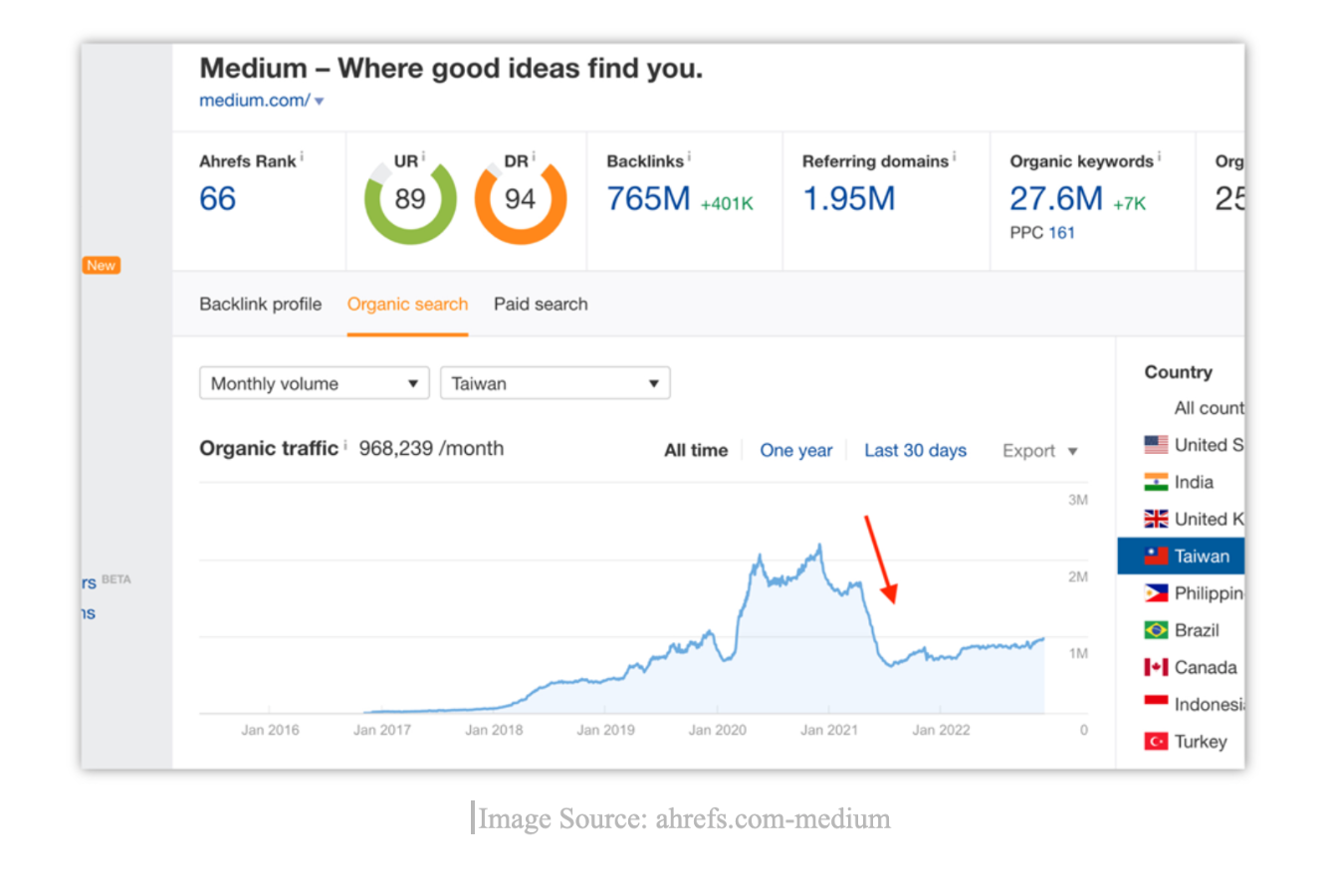Open the Export dropdown
Viewport: 1332px width, 896px height.
pos(1040,451)
